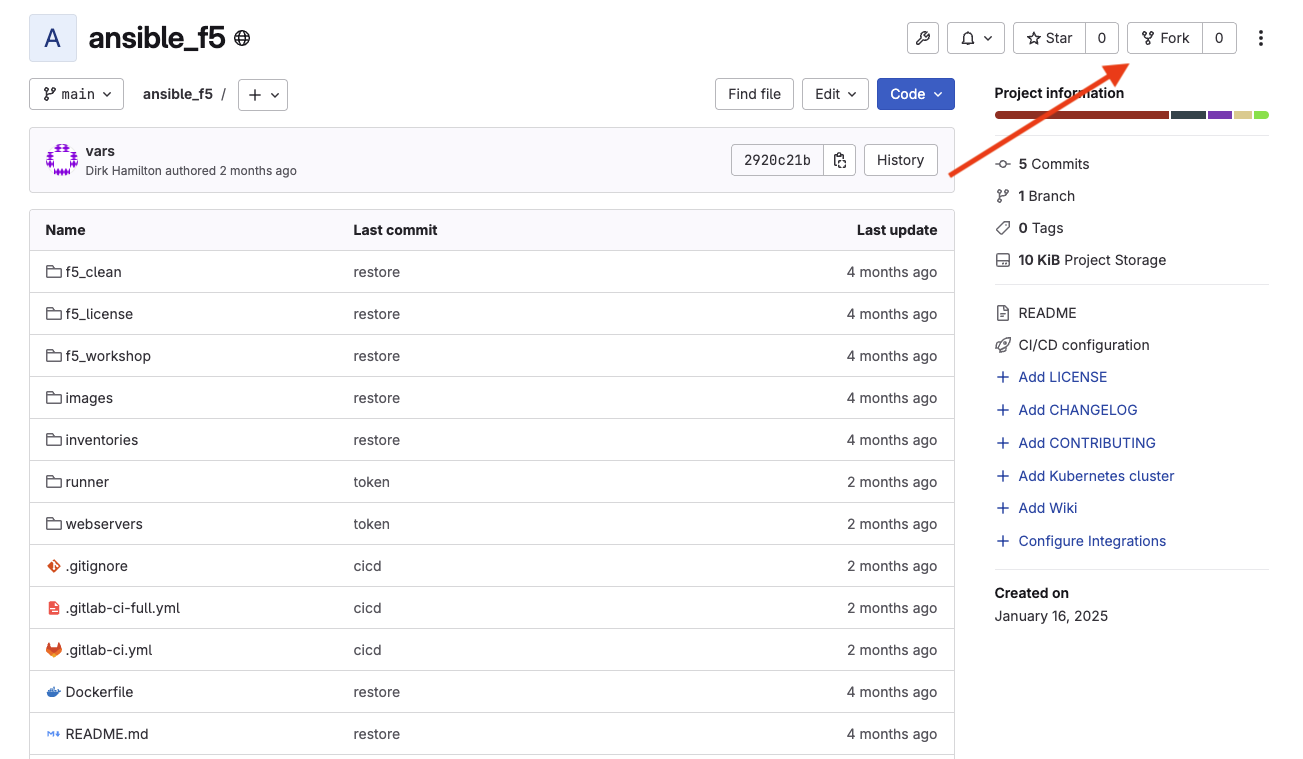This screenshot has height=759, width=1303.
Task: Open the runner folder
Action: tap(87, 482)
